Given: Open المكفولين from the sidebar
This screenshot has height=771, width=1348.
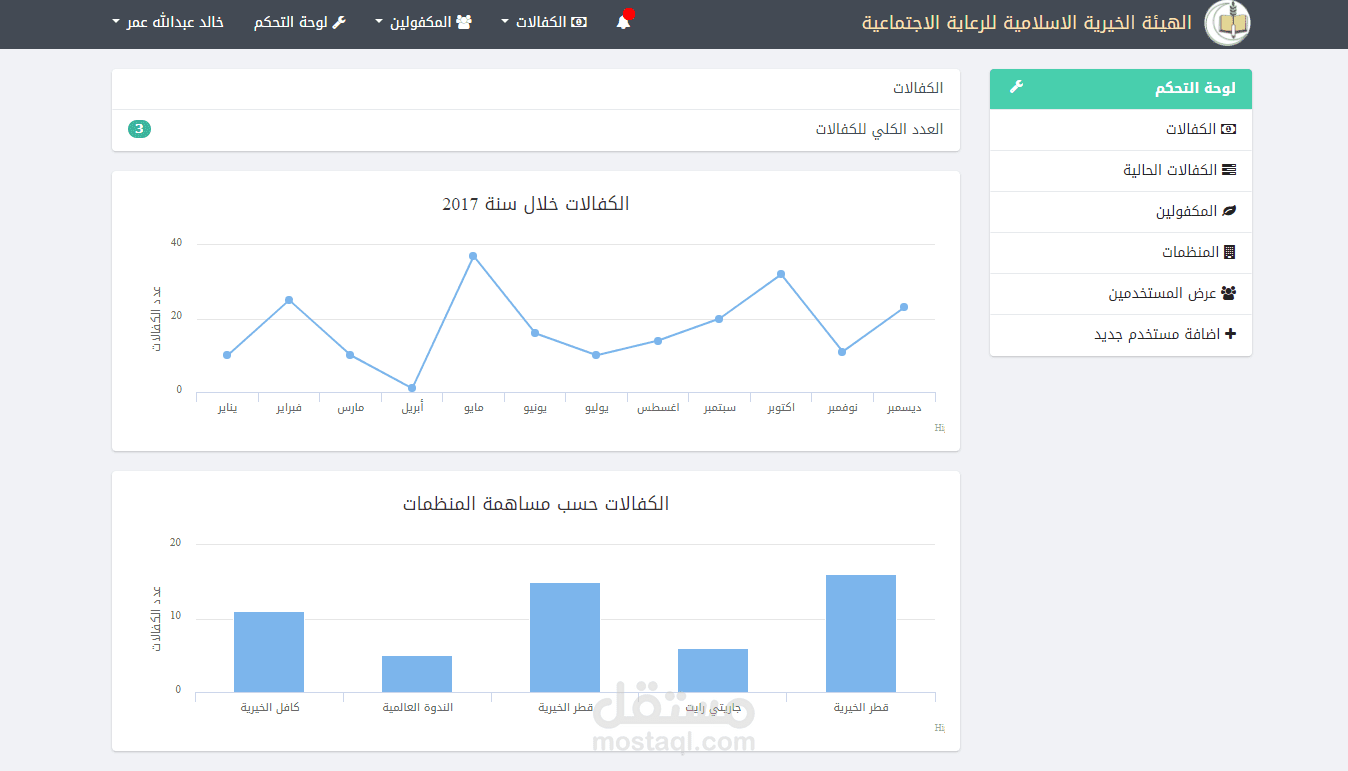Looking at the screenshot, I should coord(1120,211).
